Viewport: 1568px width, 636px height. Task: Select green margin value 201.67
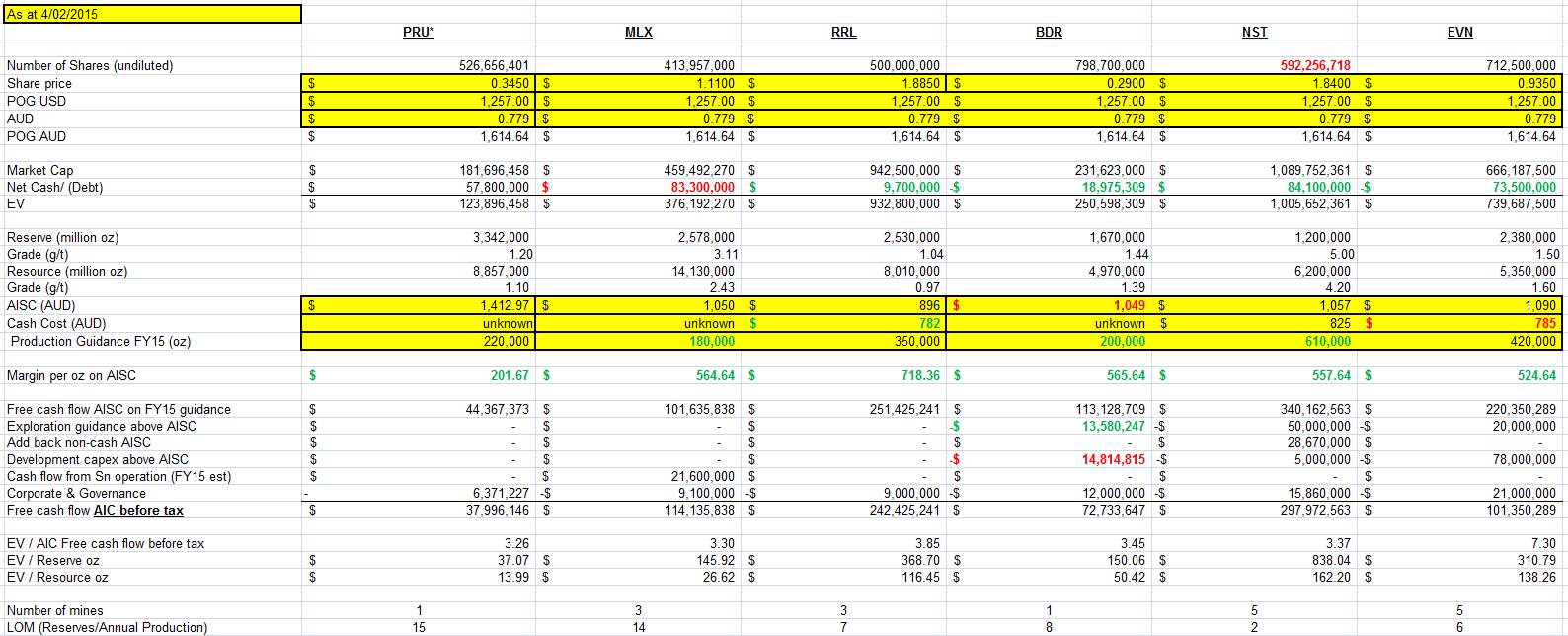(x=510, y=376)
